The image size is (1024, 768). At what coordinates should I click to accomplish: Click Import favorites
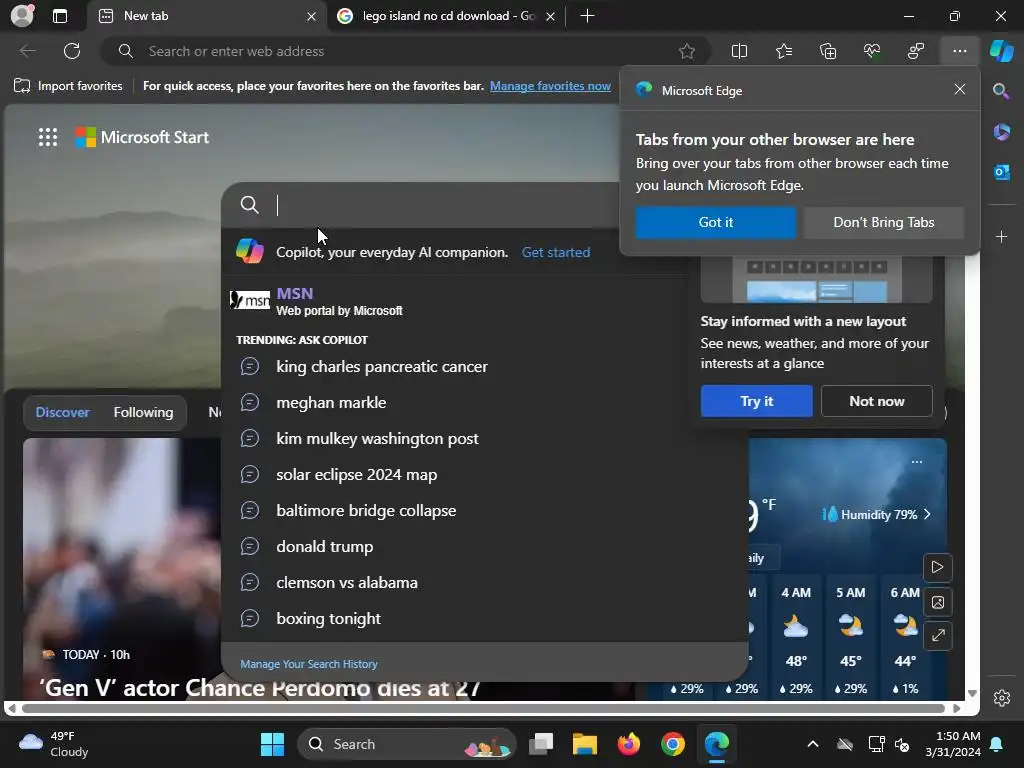(x=69, y=86)
